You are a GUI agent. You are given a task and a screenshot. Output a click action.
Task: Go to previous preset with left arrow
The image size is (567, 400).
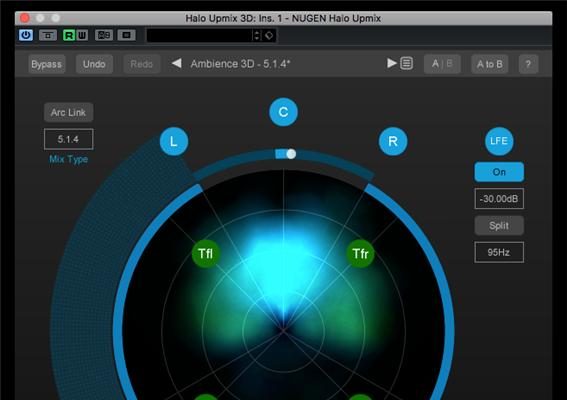tap(176, 63)
